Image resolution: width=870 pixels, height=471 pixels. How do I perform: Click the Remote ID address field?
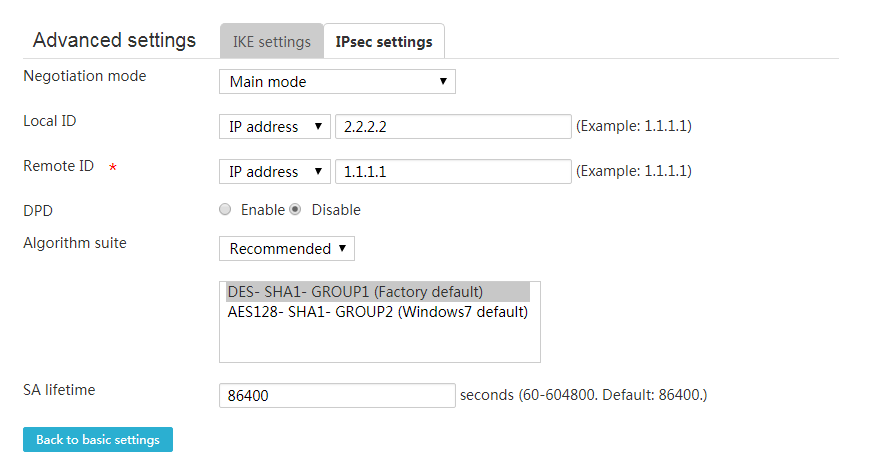coord(453,171)
